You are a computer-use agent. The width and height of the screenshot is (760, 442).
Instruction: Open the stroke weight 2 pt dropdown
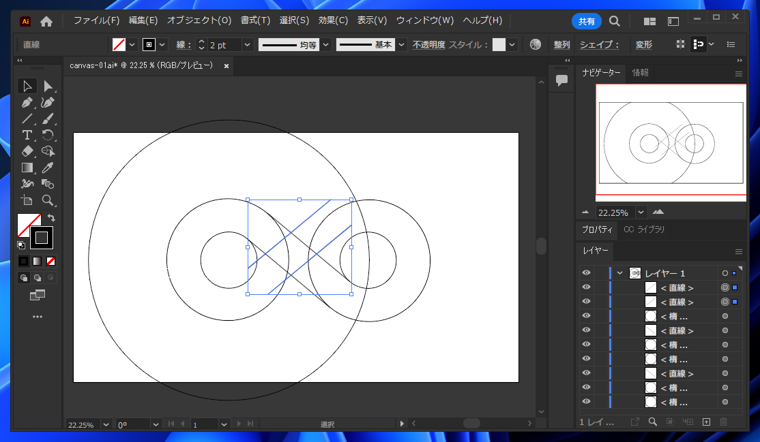point(248,45)
